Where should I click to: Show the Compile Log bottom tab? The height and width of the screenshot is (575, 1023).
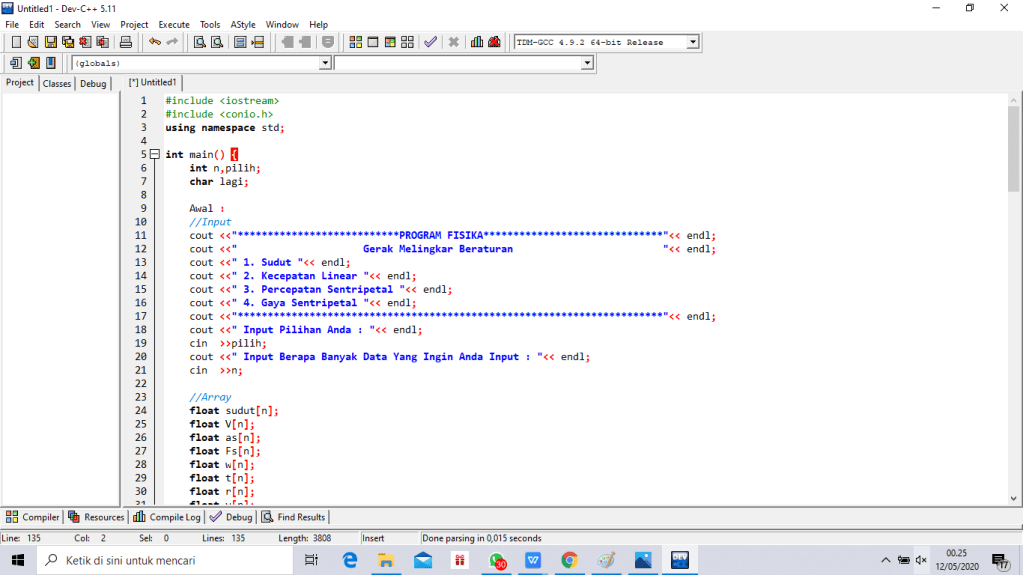click(x=168, y=517)
